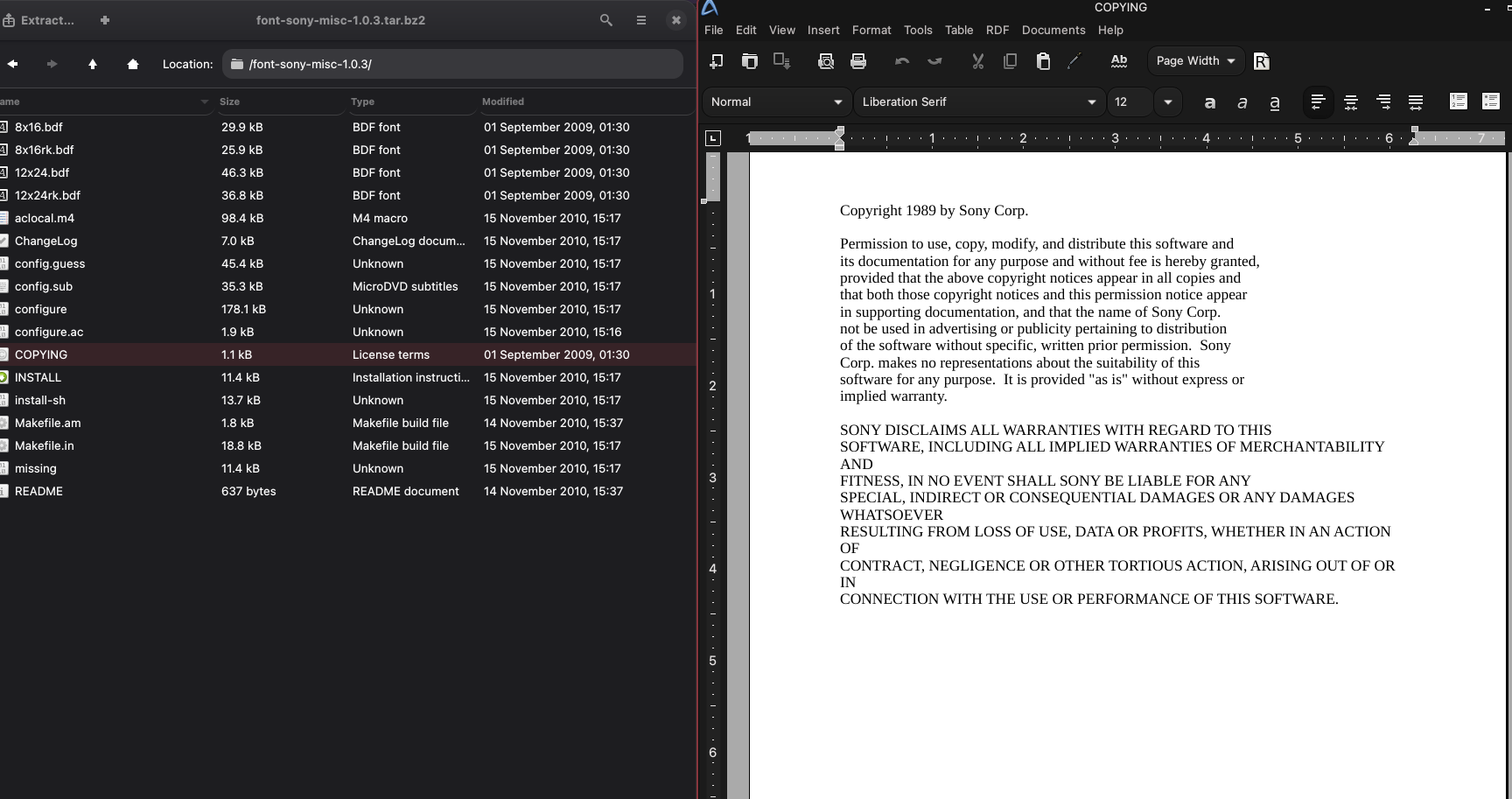Click the Paste clipboard icon
Viewport: 1512px width, 799px height.
pyautogui.click(x=1043, y=61)
